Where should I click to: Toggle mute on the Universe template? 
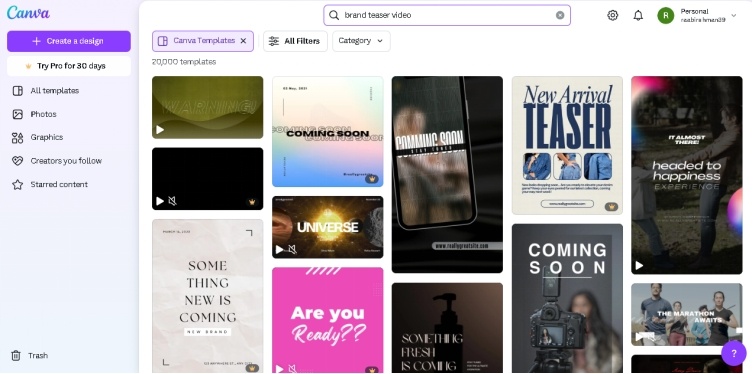[292, 250]
